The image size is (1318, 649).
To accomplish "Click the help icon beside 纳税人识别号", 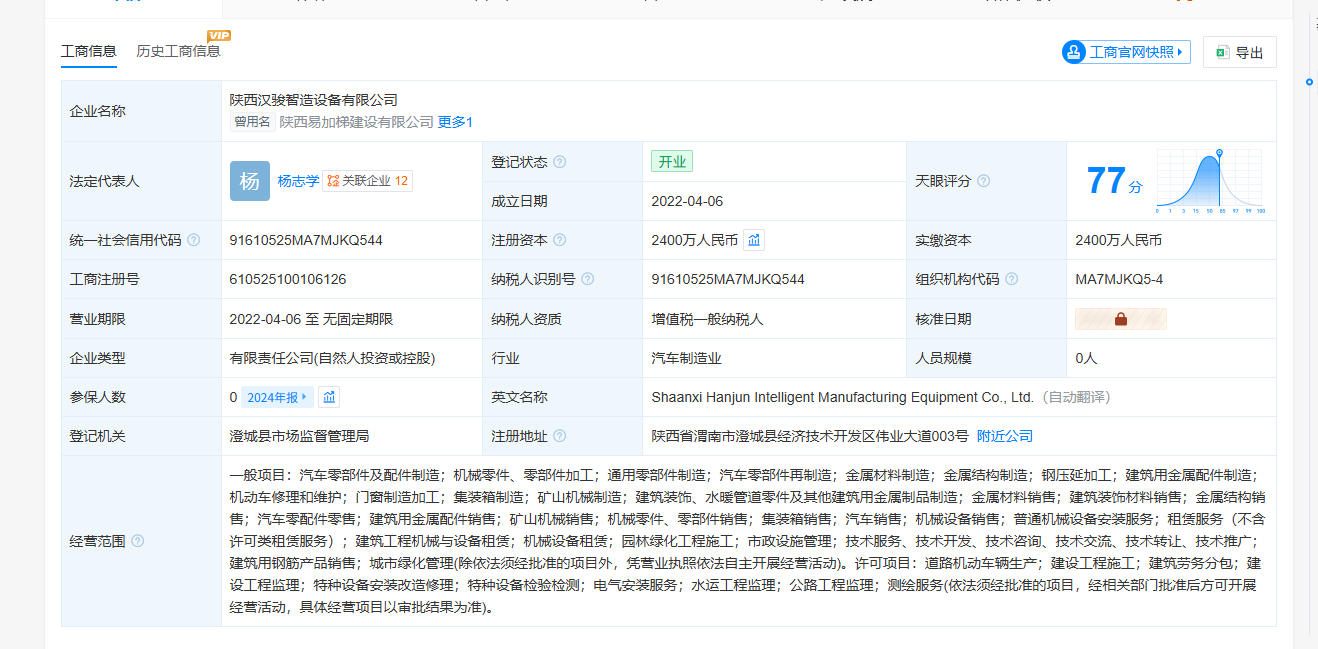I will 588,280.
